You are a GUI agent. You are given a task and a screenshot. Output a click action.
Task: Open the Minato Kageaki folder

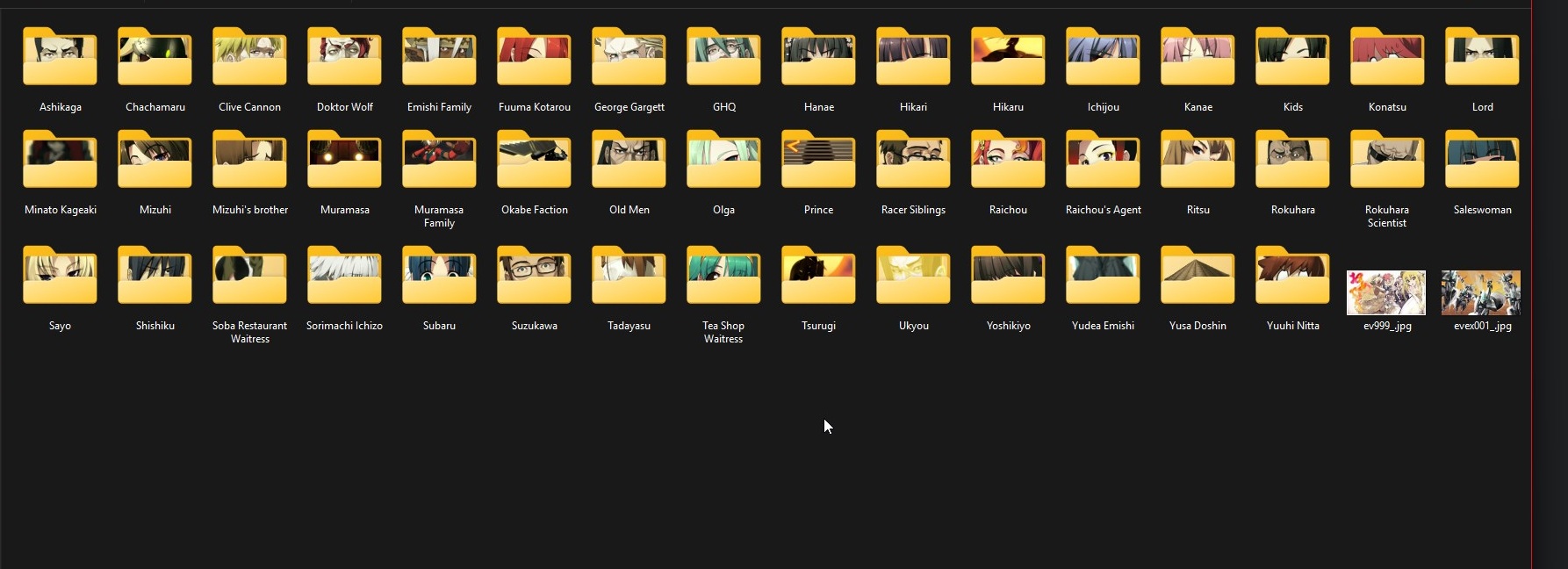[60, 159]
